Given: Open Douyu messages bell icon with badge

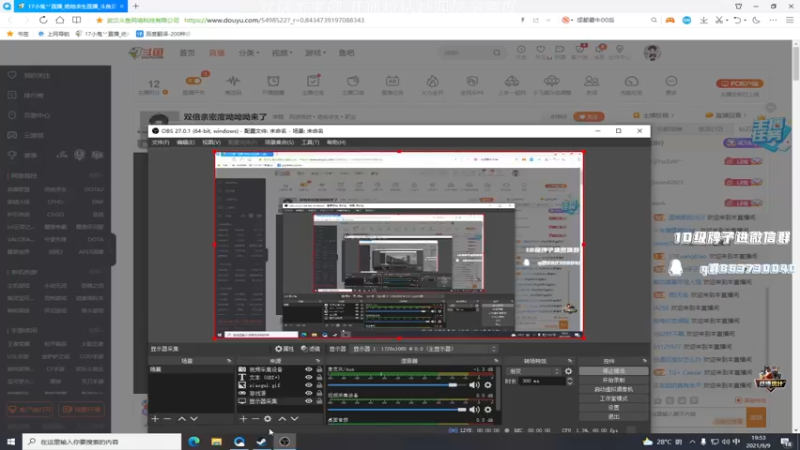Looking at the screenshot, I should point(600,49).
